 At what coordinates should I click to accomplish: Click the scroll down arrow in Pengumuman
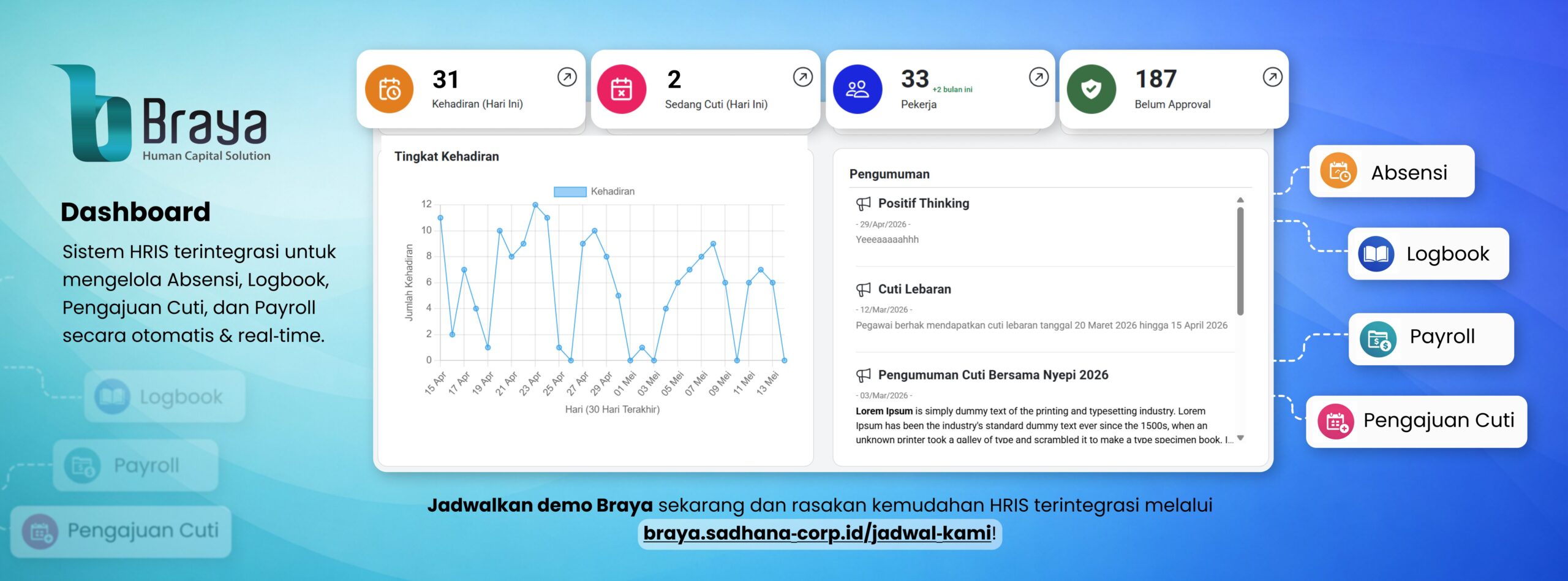[x=1240, y=438]
